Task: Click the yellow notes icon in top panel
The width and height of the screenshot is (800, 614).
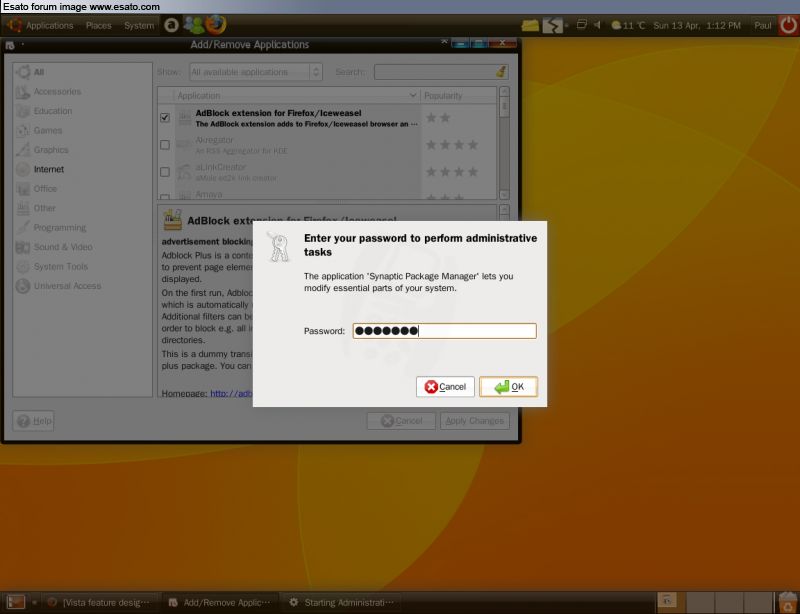Action: coord(530,25)
